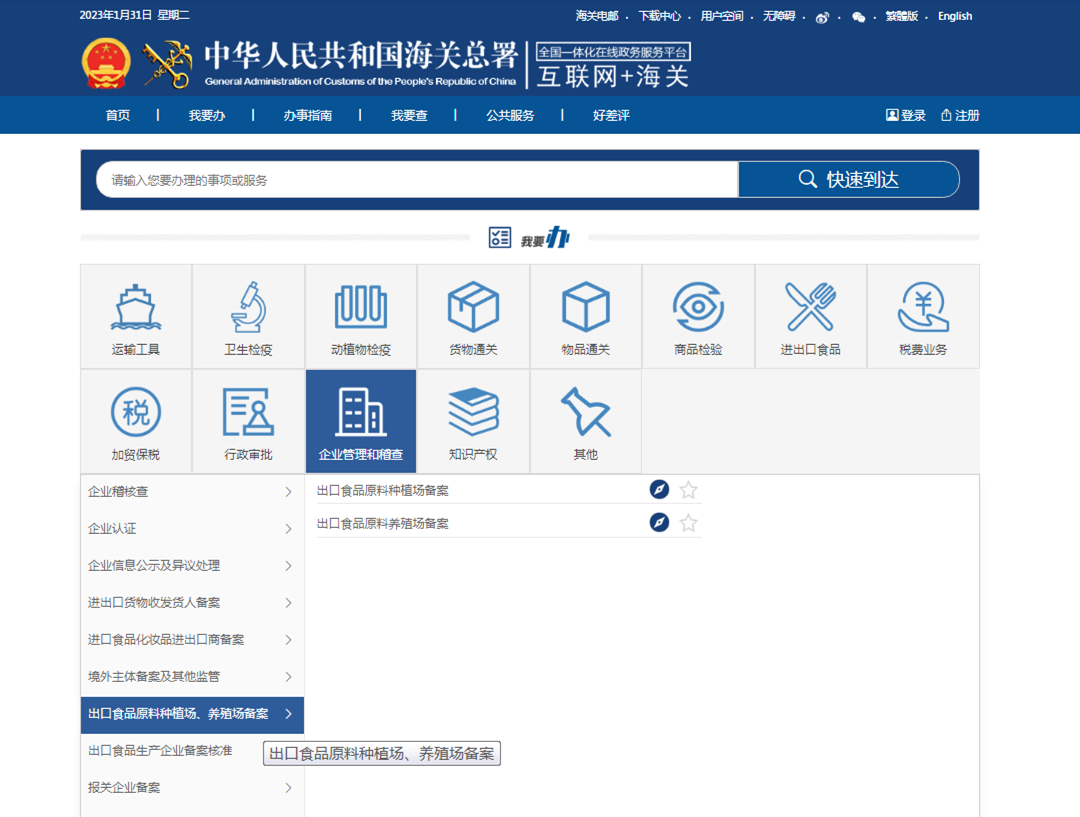Click the 税费业务 hand-with-coin icon

pos(923,305)
